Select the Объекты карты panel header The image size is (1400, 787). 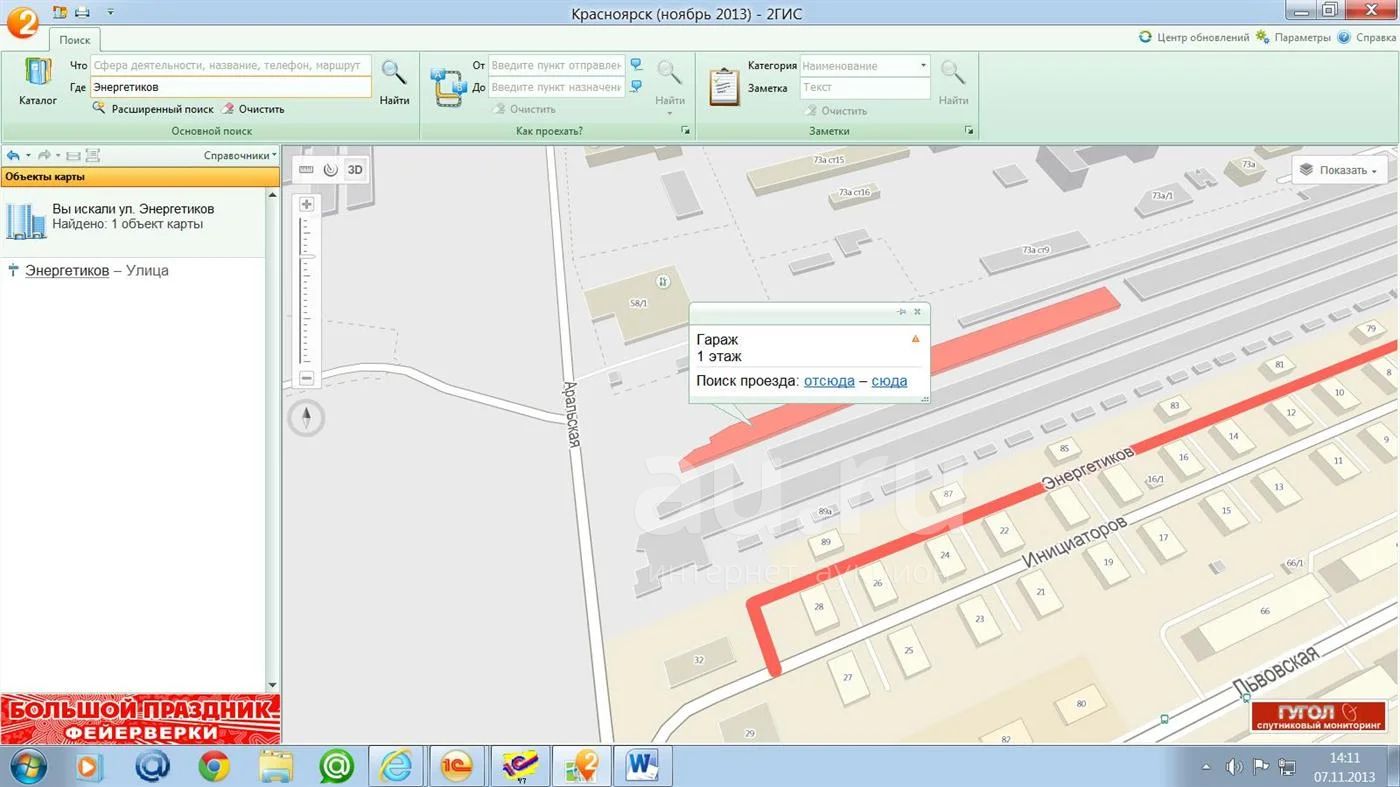139,176
